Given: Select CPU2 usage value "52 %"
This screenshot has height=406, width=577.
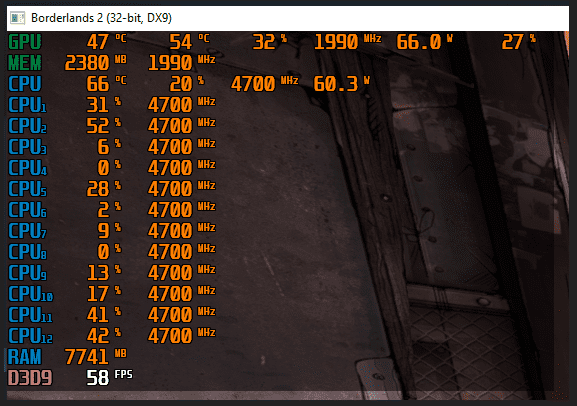Looking at the screenshot, I should pyautogui.click(x=104, y=126).
